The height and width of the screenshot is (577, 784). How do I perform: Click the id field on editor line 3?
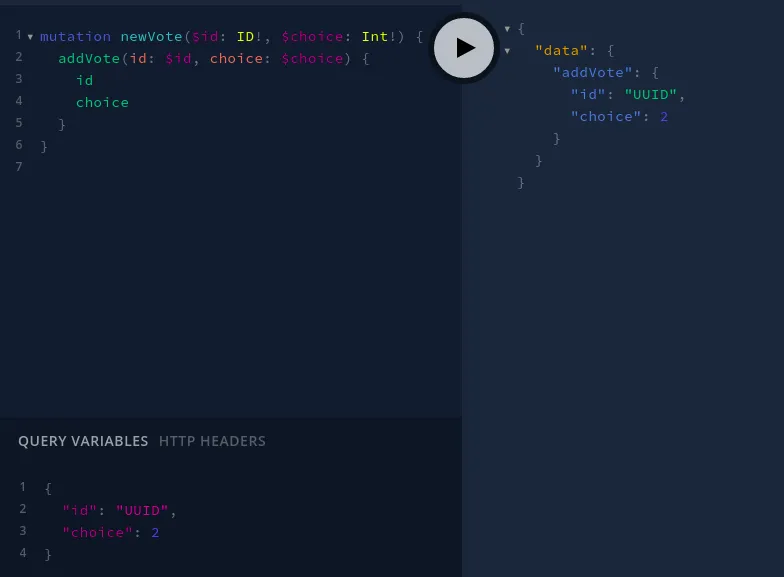tap(84, 80)
